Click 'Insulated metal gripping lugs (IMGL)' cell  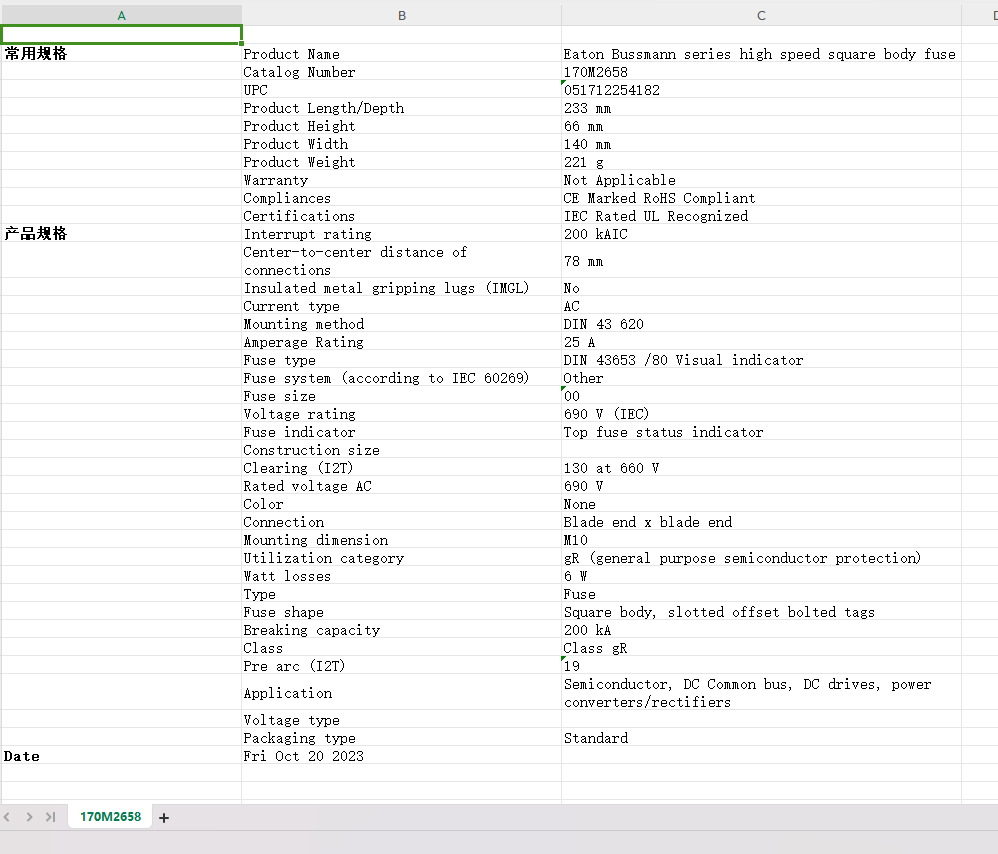coord(402,288)
